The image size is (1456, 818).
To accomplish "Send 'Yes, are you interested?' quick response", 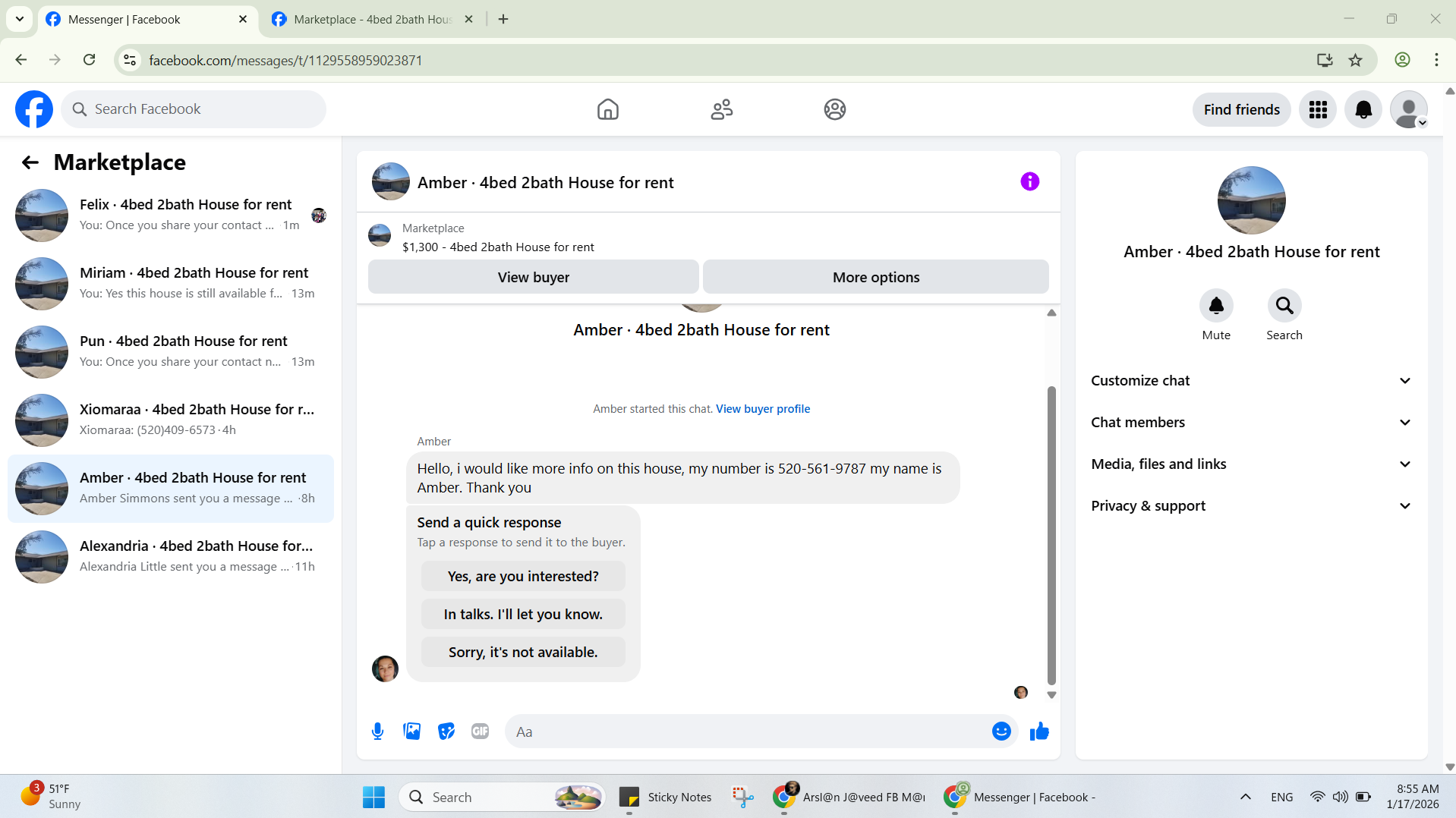I will tap(523, 576).
